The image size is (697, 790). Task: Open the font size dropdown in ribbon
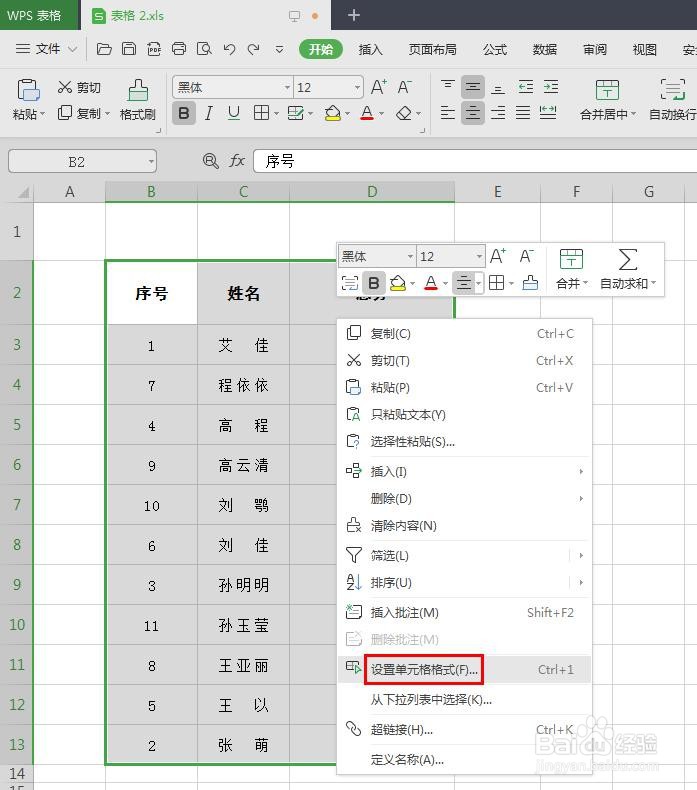point(357,88)
